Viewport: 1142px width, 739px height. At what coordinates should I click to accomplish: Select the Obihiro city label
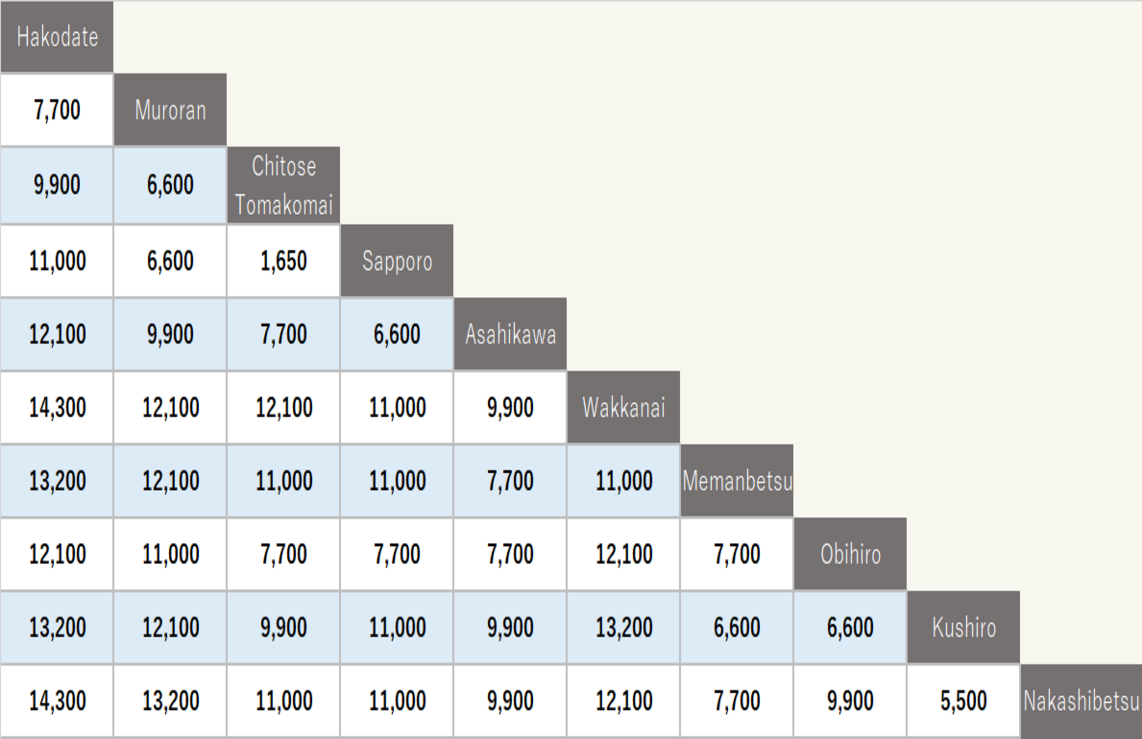point(850,554)
